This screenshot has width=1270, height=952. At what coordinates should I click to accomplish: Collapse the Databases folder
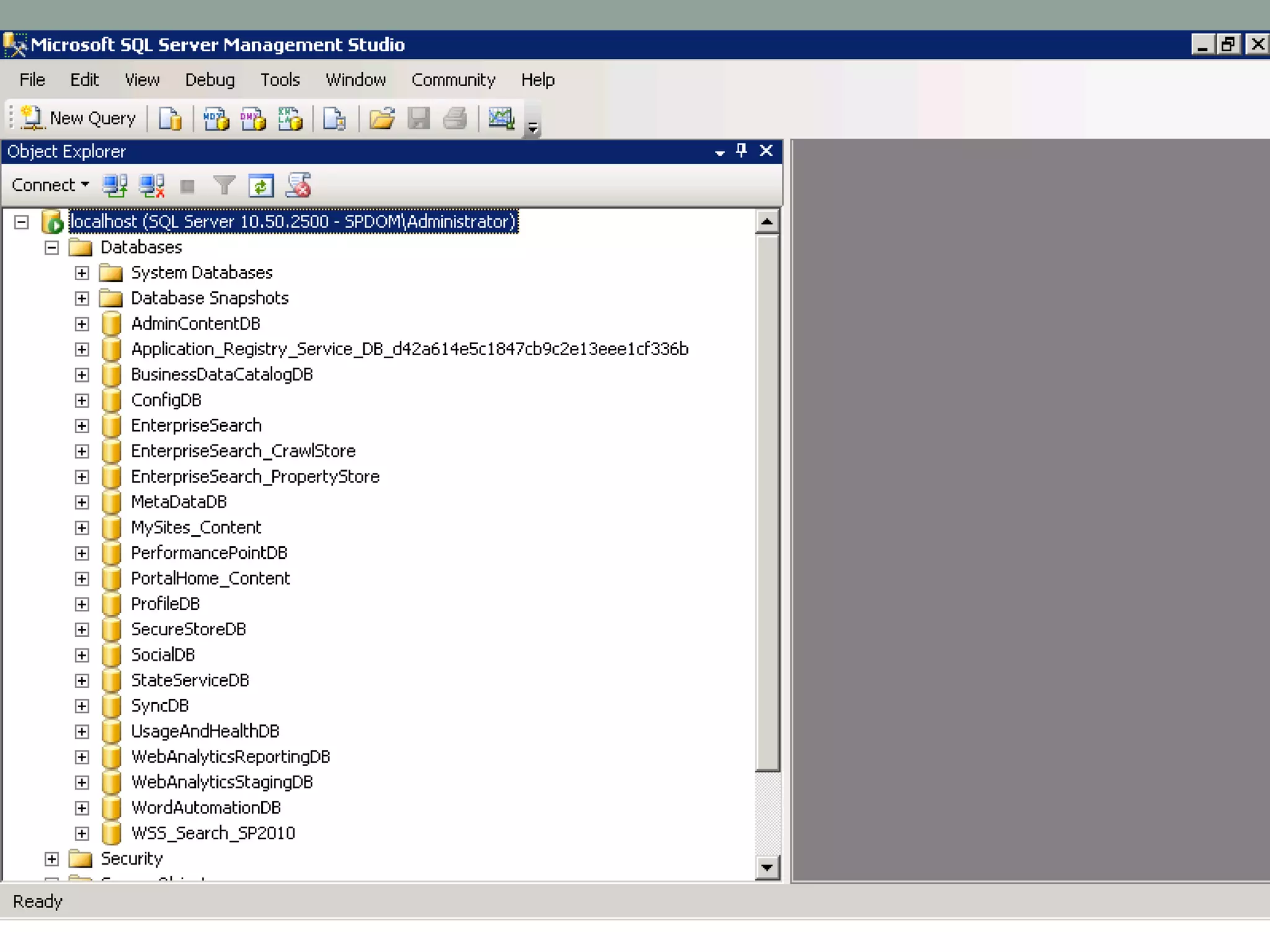[x=52, y=248]
